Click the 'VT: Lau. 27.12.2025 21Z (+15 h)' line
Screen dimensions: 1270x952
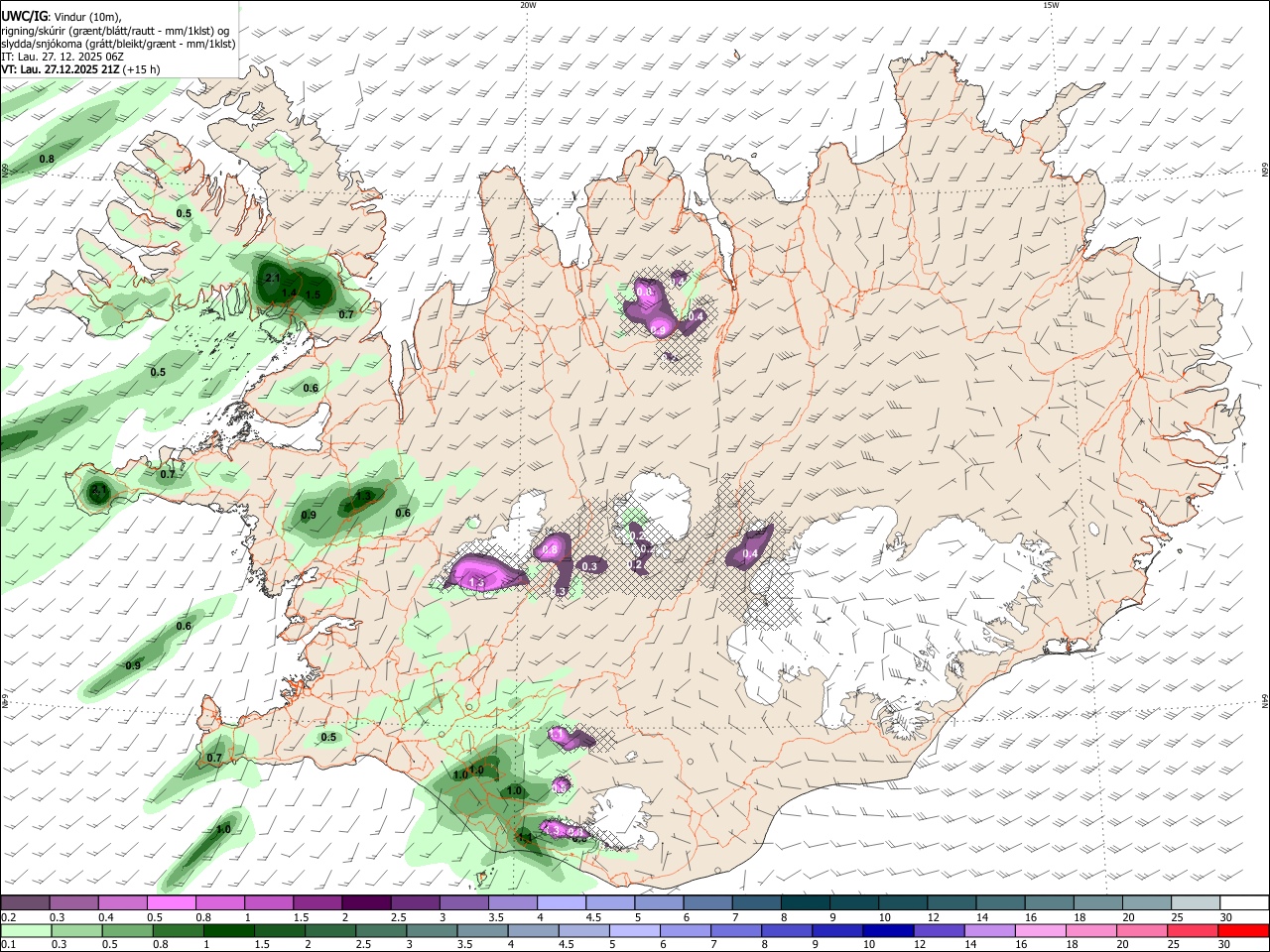[81, 69]
